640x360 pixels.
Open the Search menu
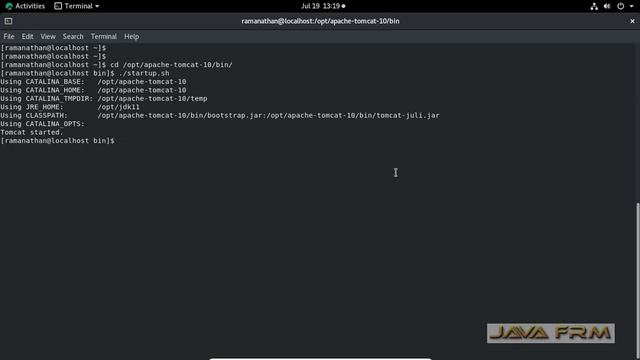pos(73,36)
